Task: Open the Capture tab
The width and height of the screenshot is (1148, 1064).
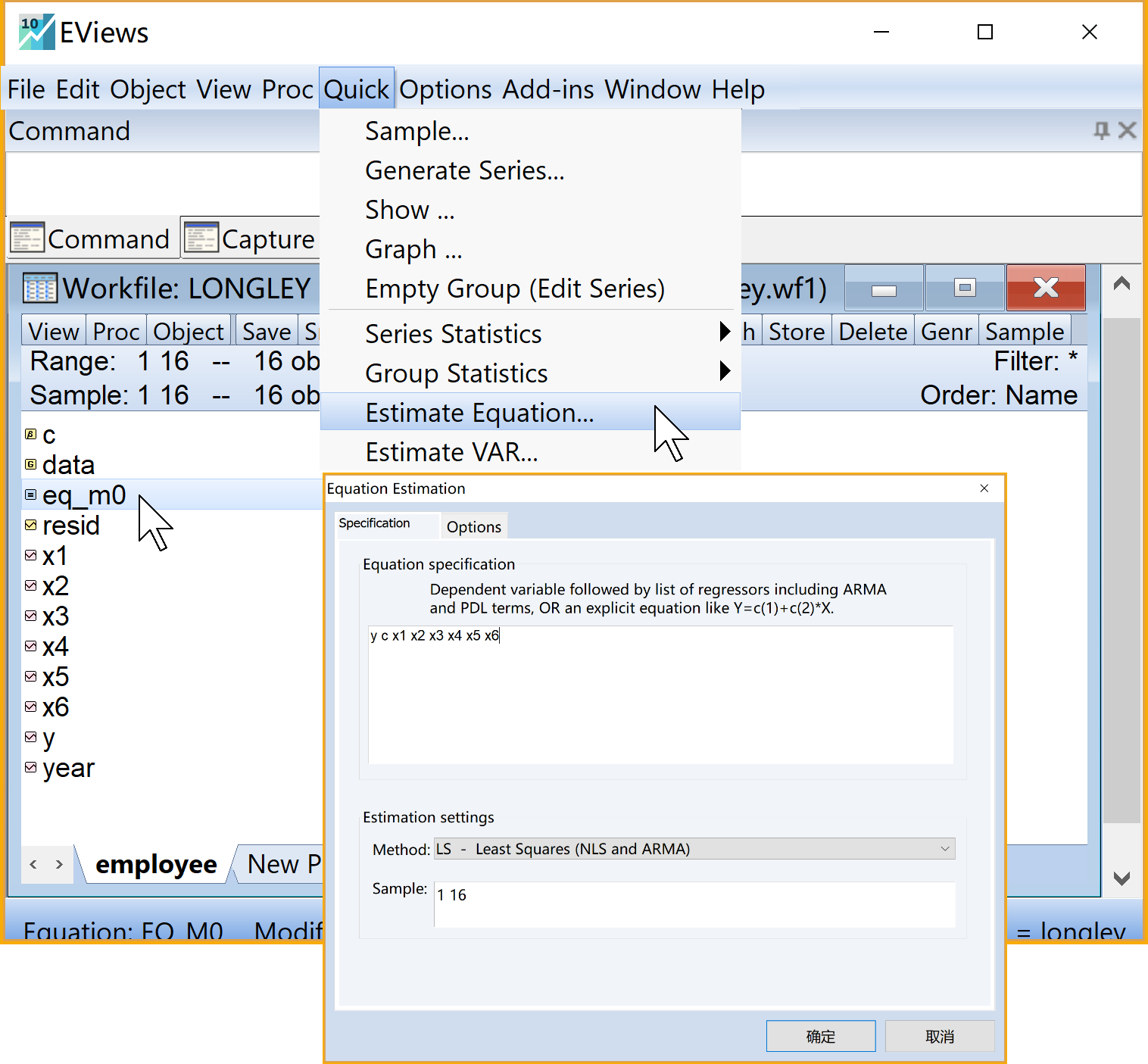Action: [x=250, y=239]
